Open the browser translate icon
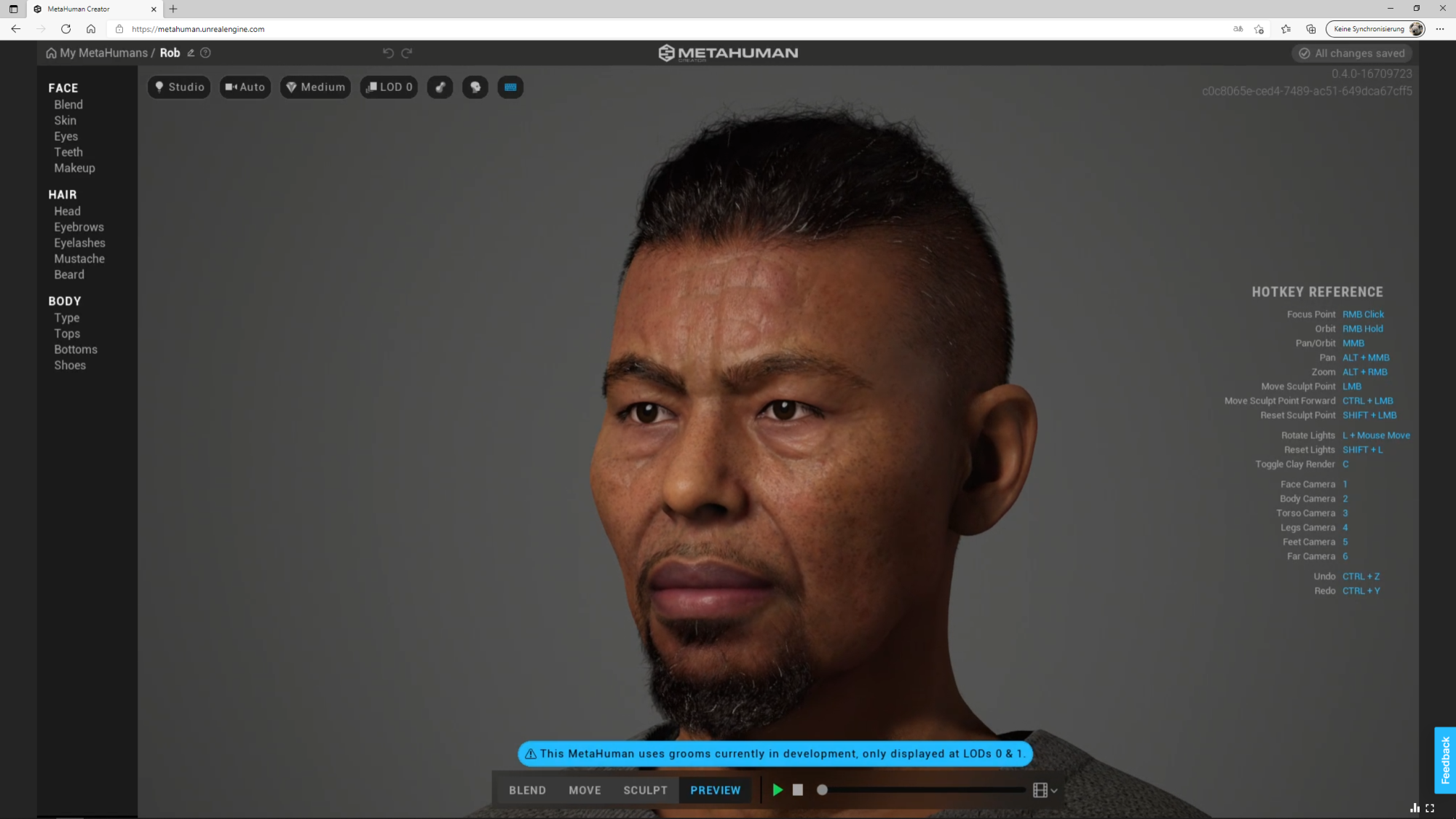1456x819 pixels. point(1238,29)
